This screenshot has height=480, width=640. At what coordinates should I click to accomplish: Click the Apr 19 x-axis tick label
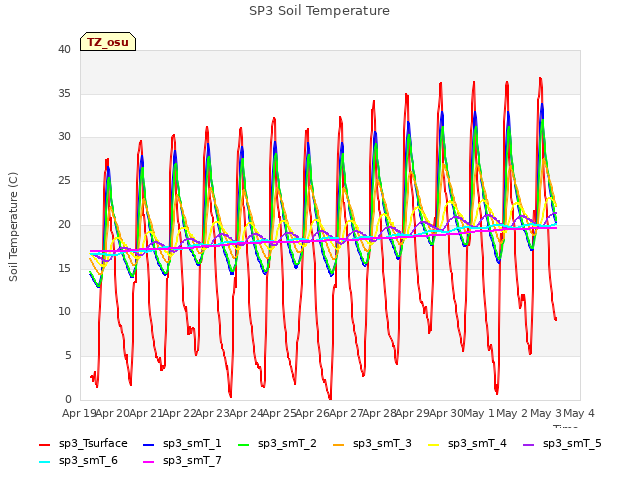pos(79,413)
